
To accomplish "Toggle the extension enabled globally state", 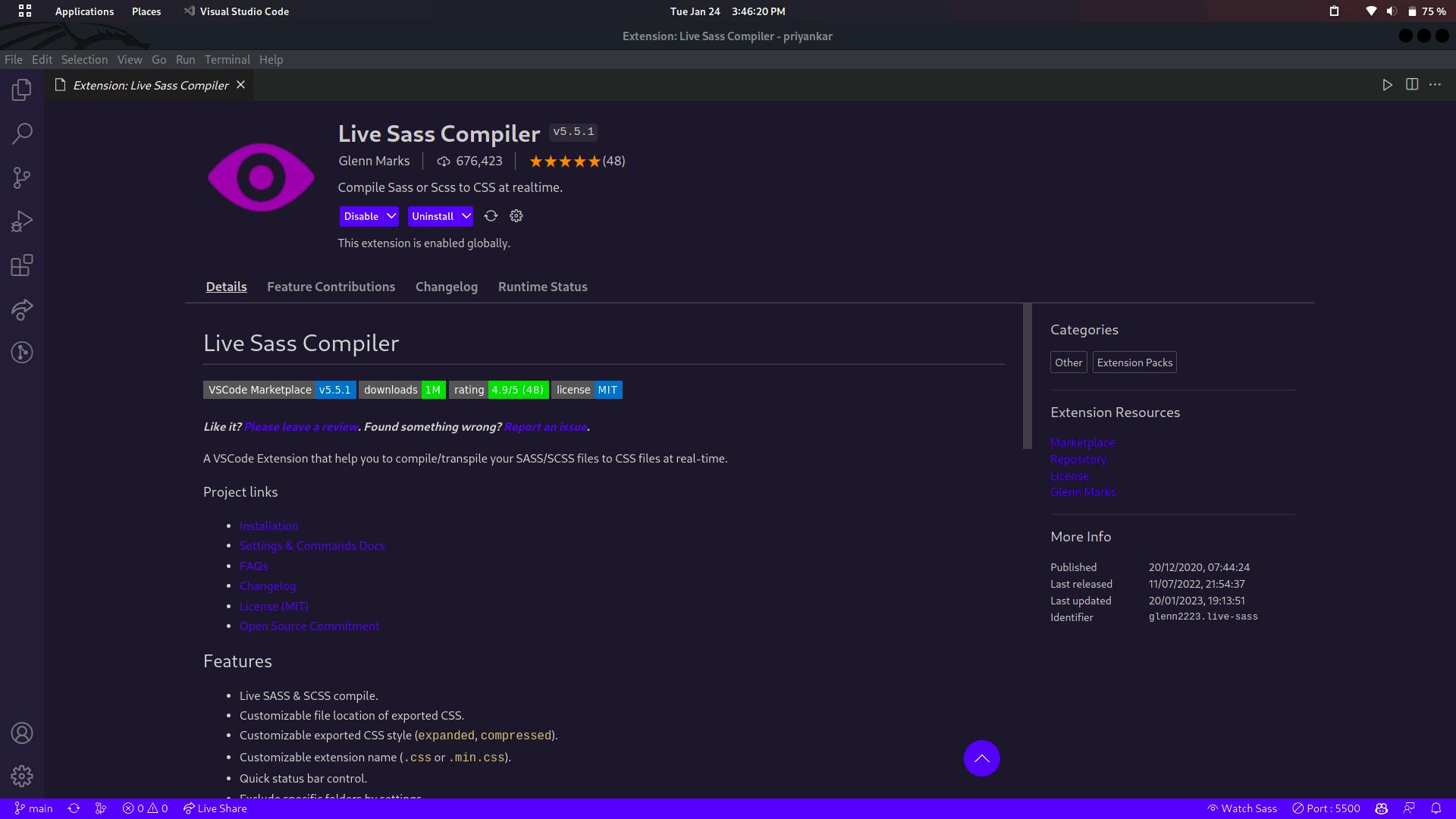I will (361, 215).
